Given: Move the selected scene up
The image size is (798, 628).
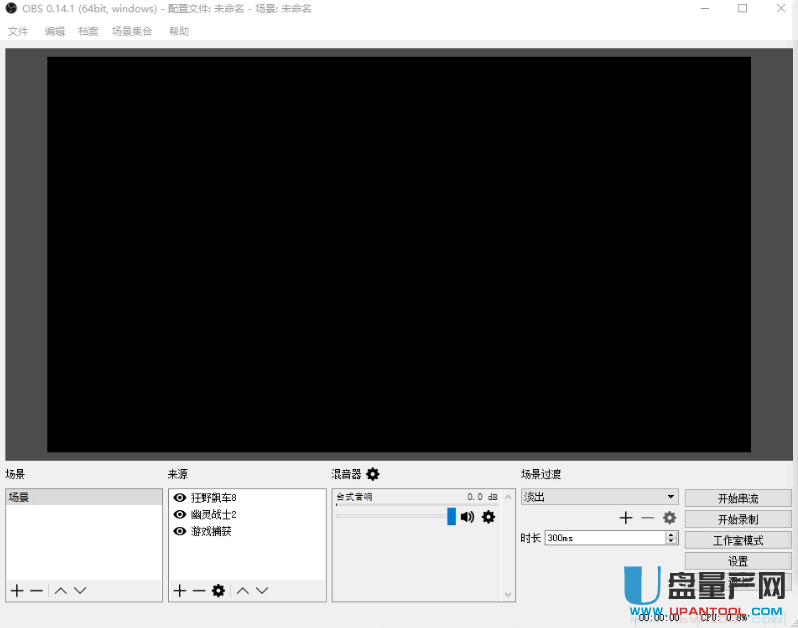Looking at the screenshot, I should [61, 590].
